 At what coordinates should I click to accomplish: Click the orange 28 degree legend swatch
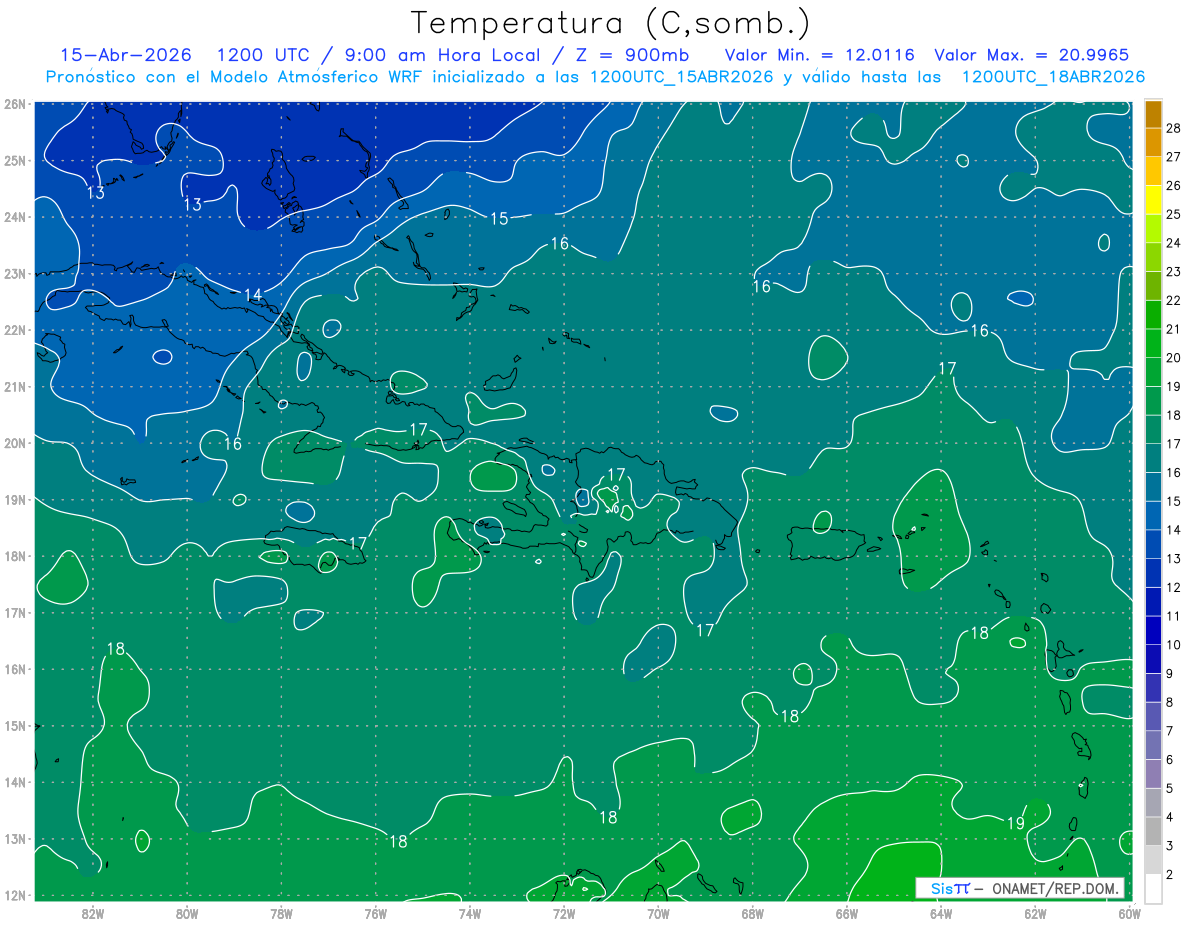(x=1153, y=114)
